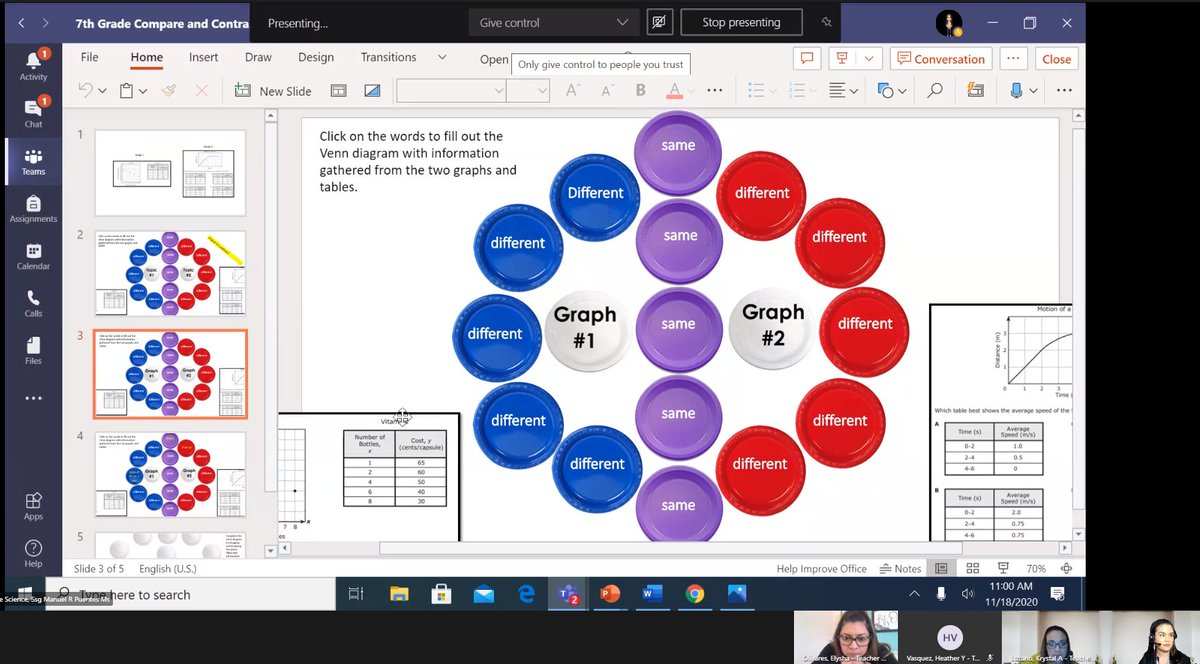Switch to the Transitions tab
The width and height of the screenshot is (1200, 664).
tap(388, 58)
